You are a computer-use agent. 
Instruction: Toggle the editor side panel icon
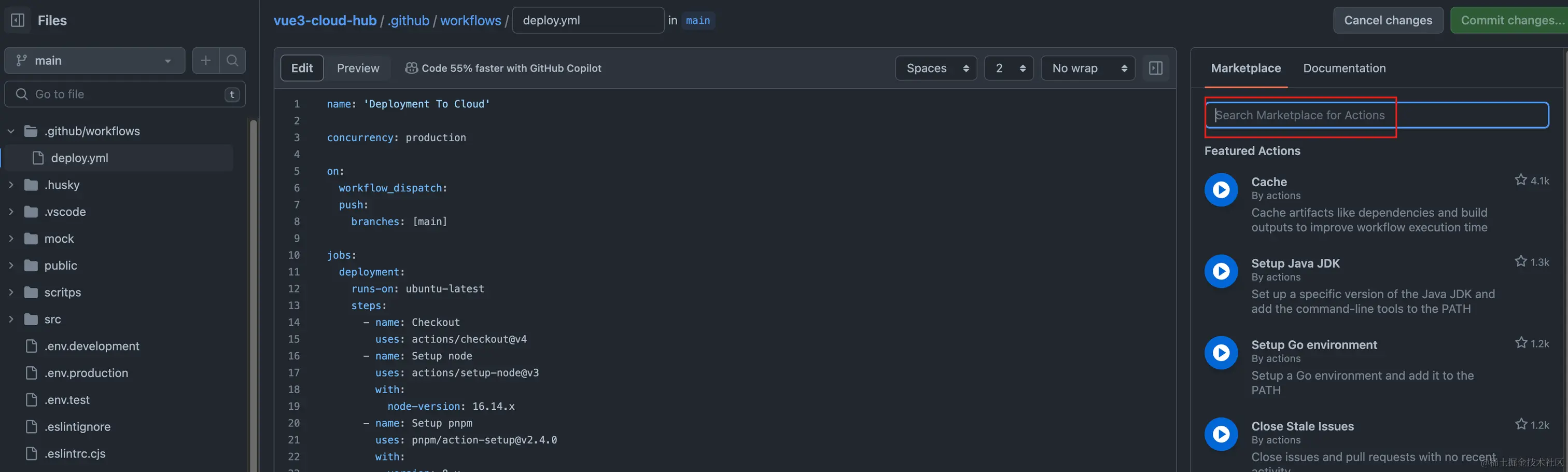click(1155, 68)
